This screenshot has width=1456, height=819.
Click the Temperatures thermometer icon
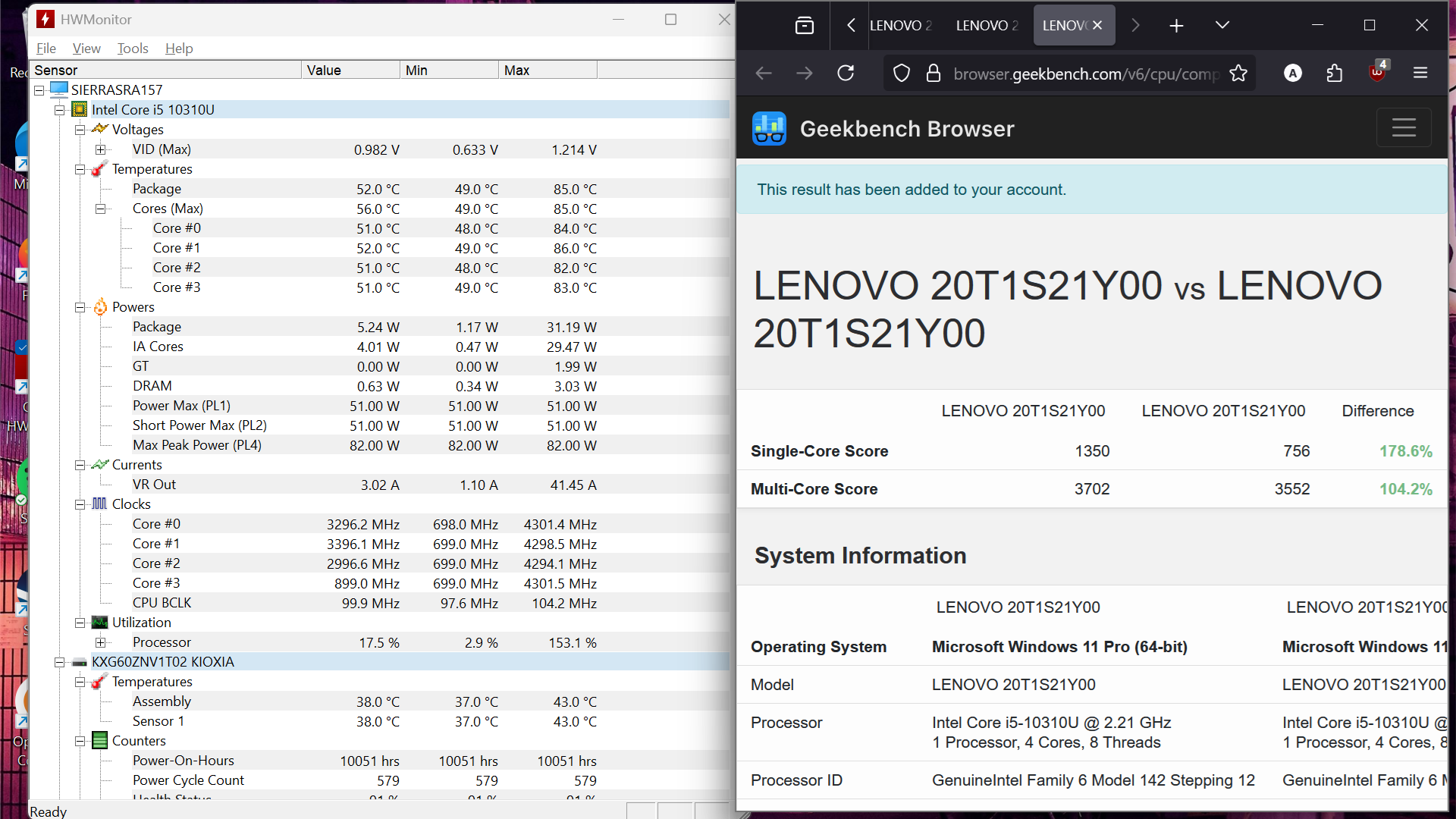pos(99,168)
